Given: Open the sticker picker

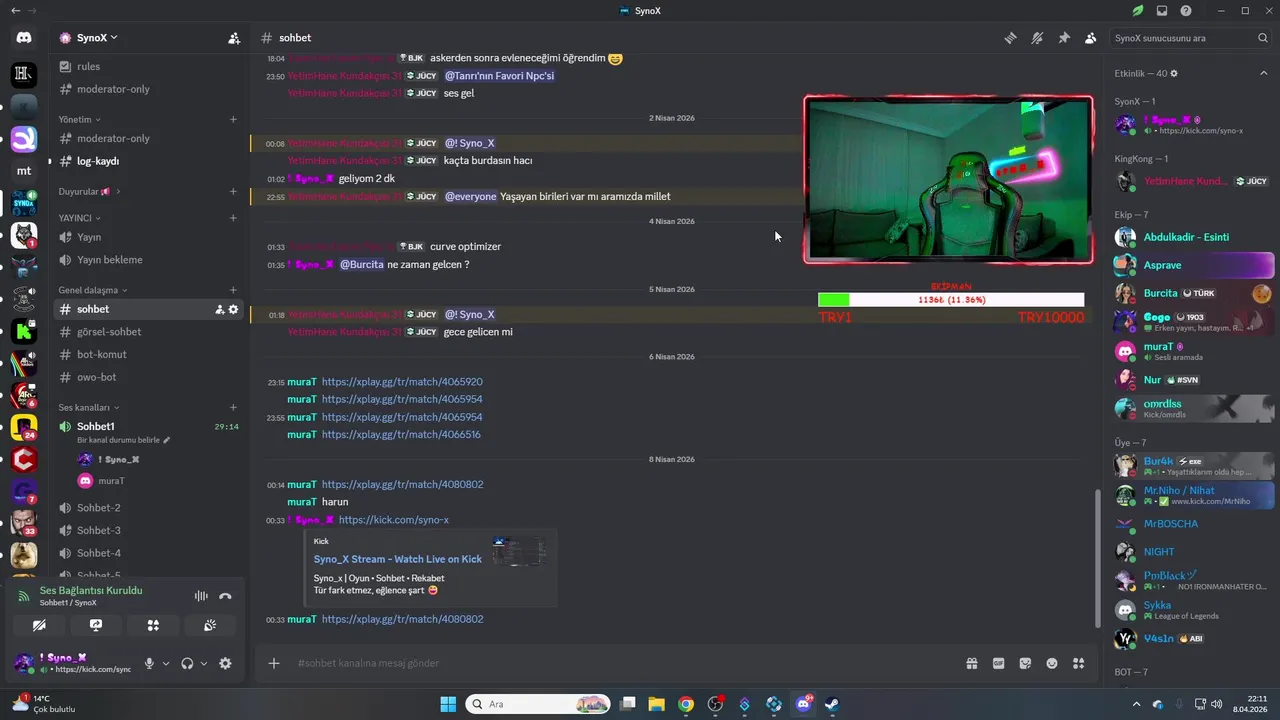Looking at the screenshot, I should (1025, 663).
